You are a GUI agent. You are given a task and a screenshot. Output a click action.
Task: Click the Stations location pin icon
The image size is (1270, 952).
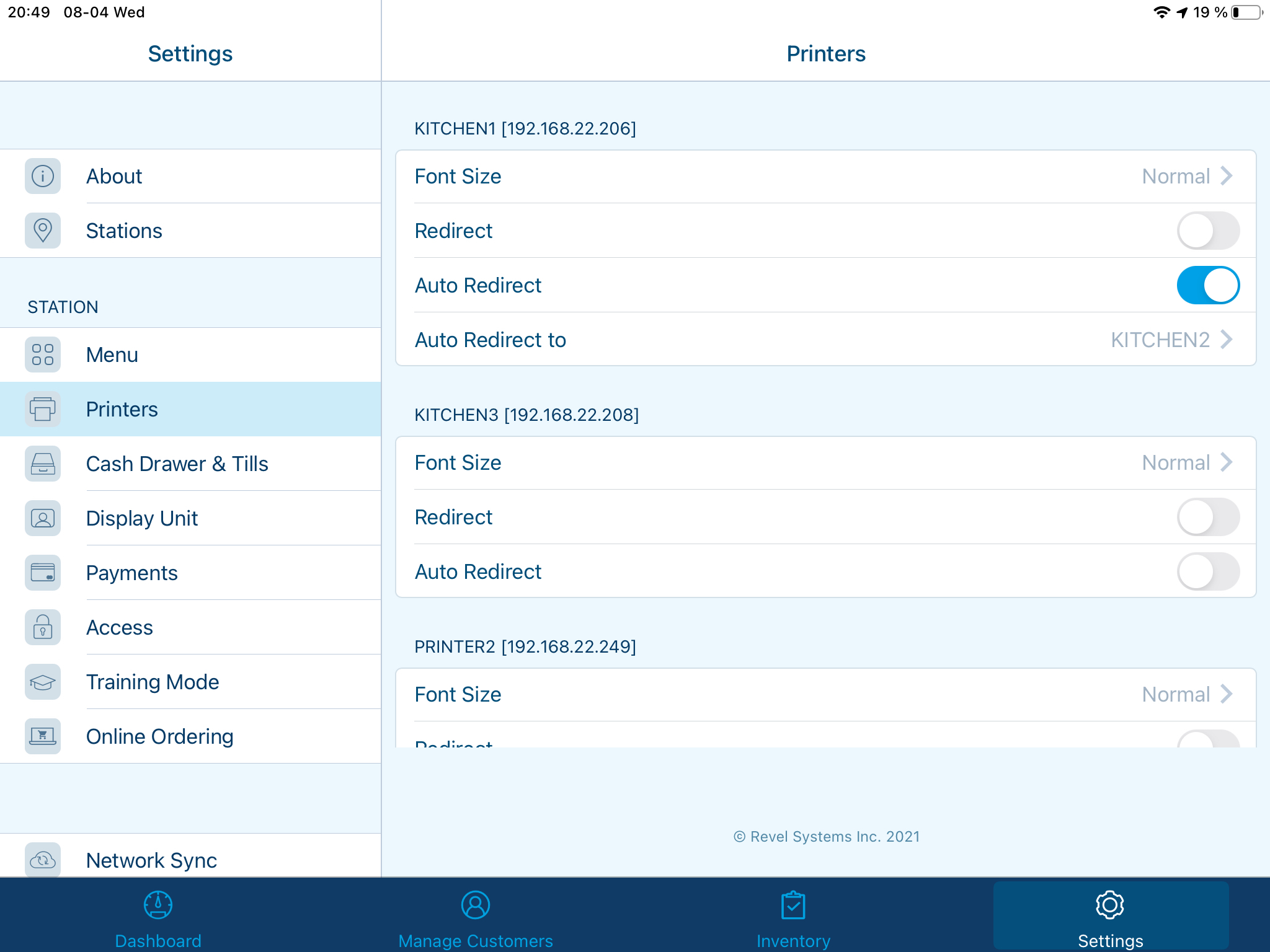(43, 231)
